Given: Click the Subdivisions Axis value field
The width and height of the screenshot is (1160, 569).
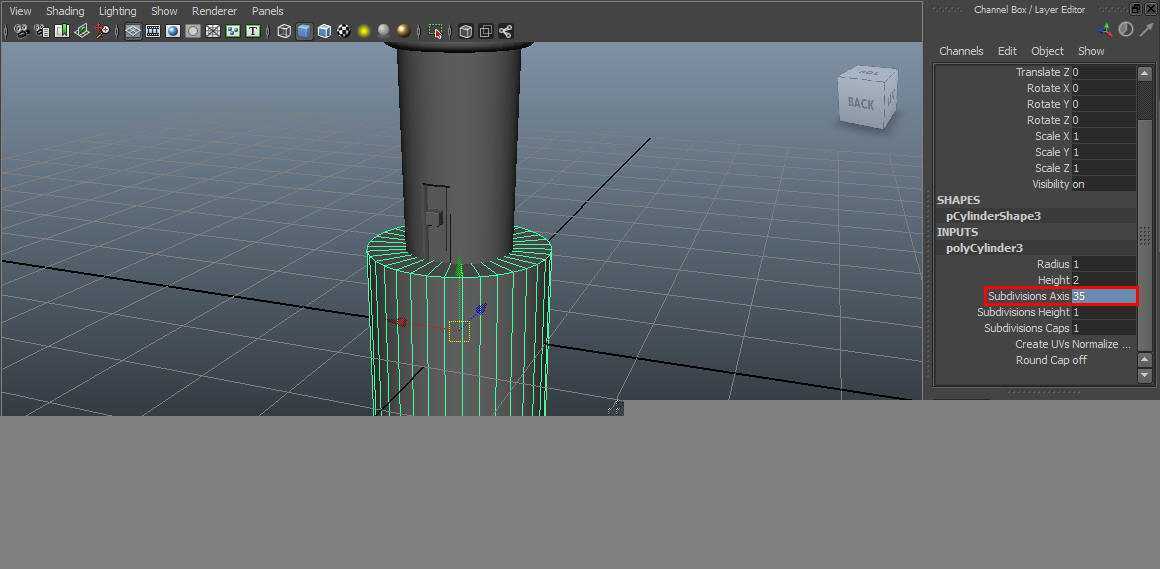Looking at the screenshot, I should 1103,296.
